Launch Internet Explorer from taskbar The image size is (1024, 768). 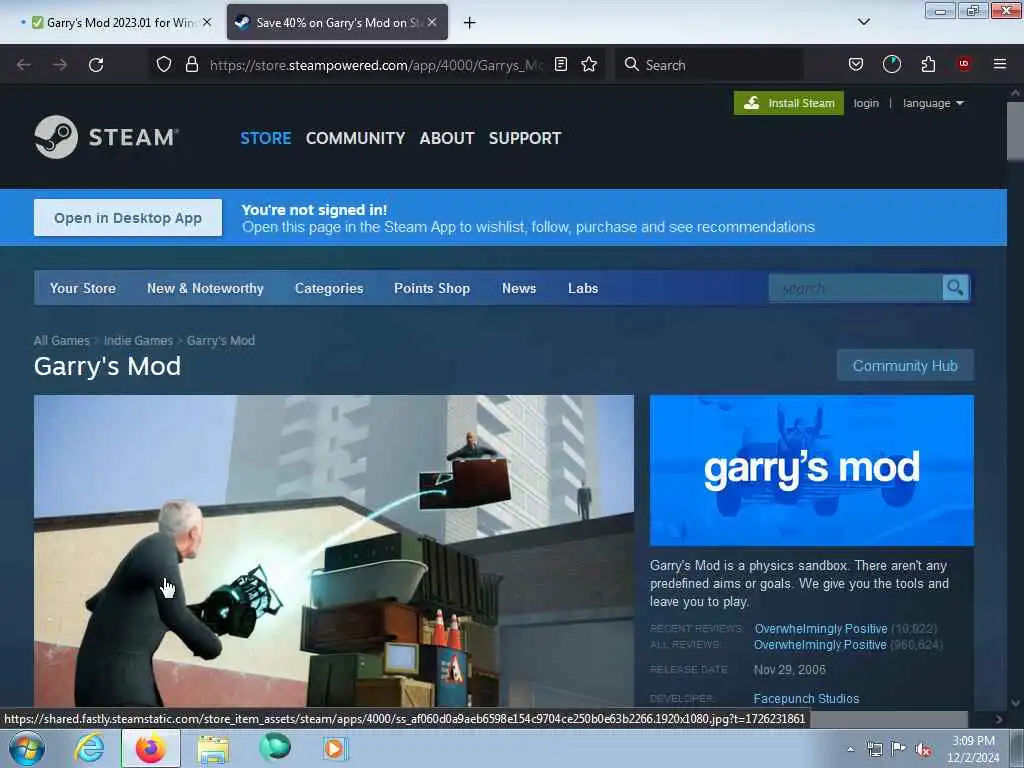click(x=89, y=748)
